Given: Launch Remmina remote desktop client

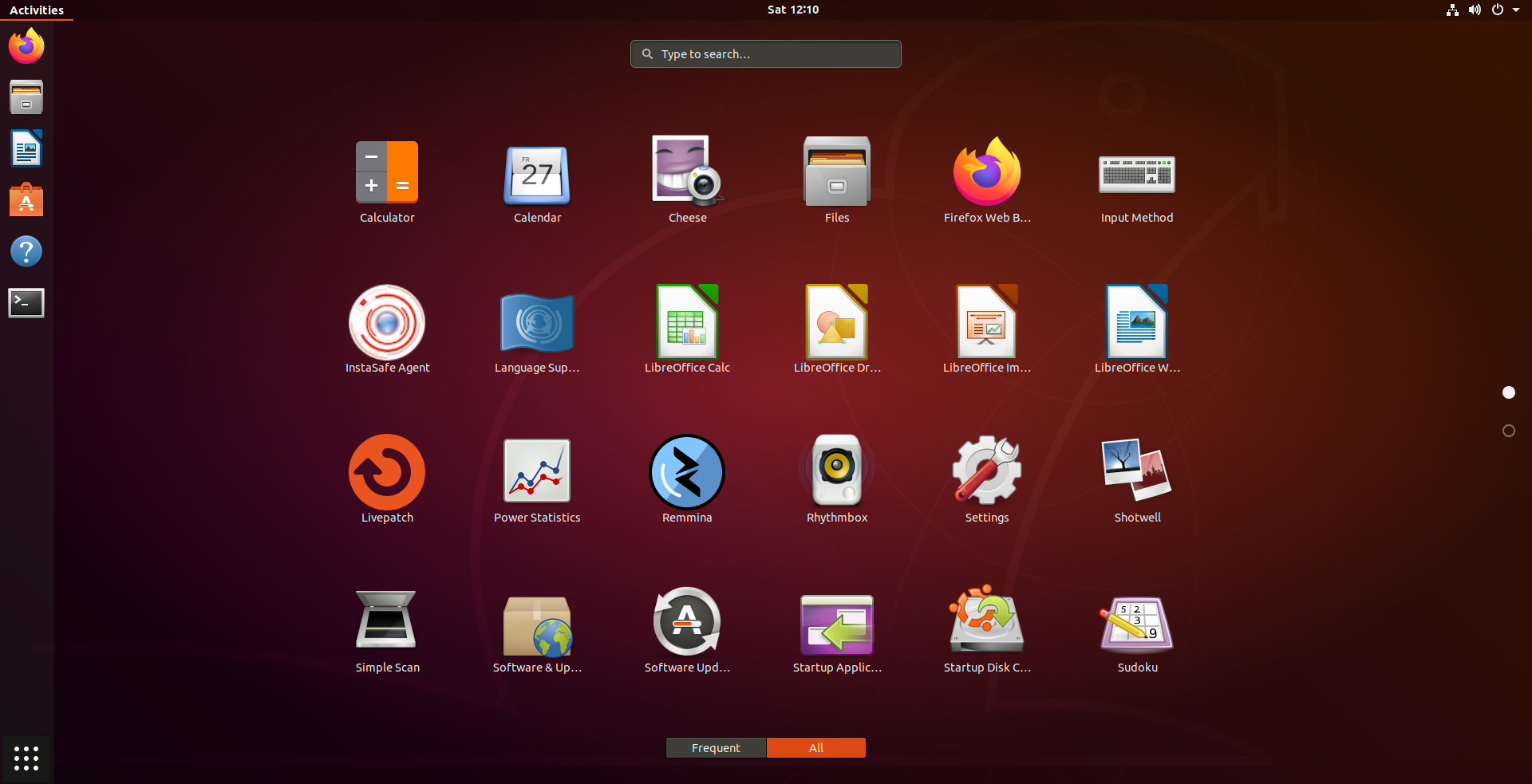Looking at the screenshot, I should point(687,472).
